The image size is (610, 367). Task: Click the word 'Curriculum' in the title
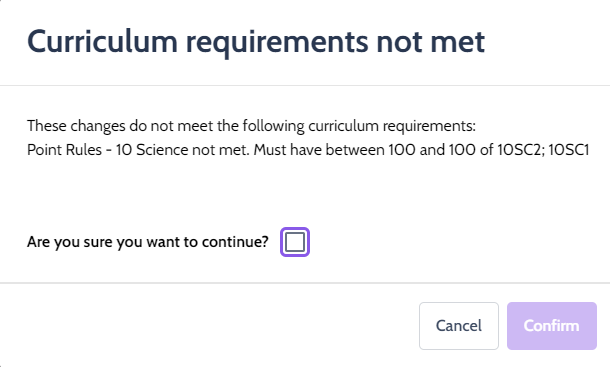pos(102,42)
